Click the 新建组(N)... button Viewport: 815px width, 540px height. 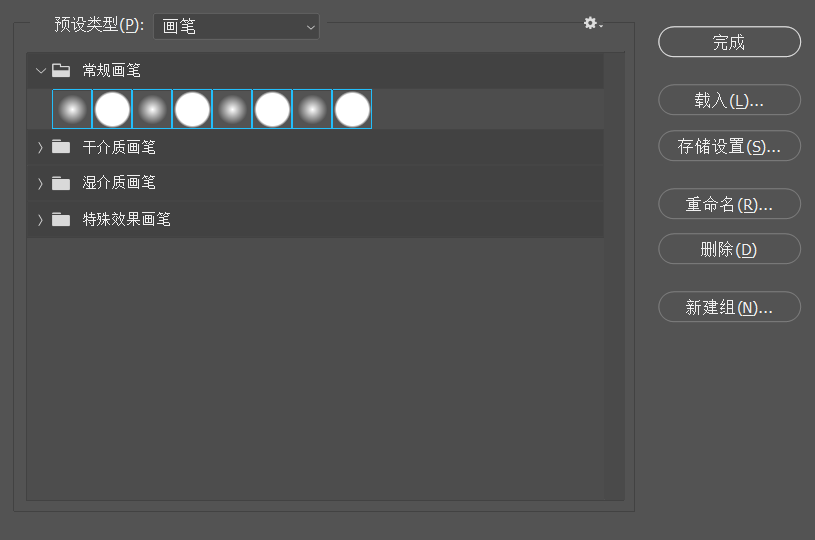pos(729,307)
